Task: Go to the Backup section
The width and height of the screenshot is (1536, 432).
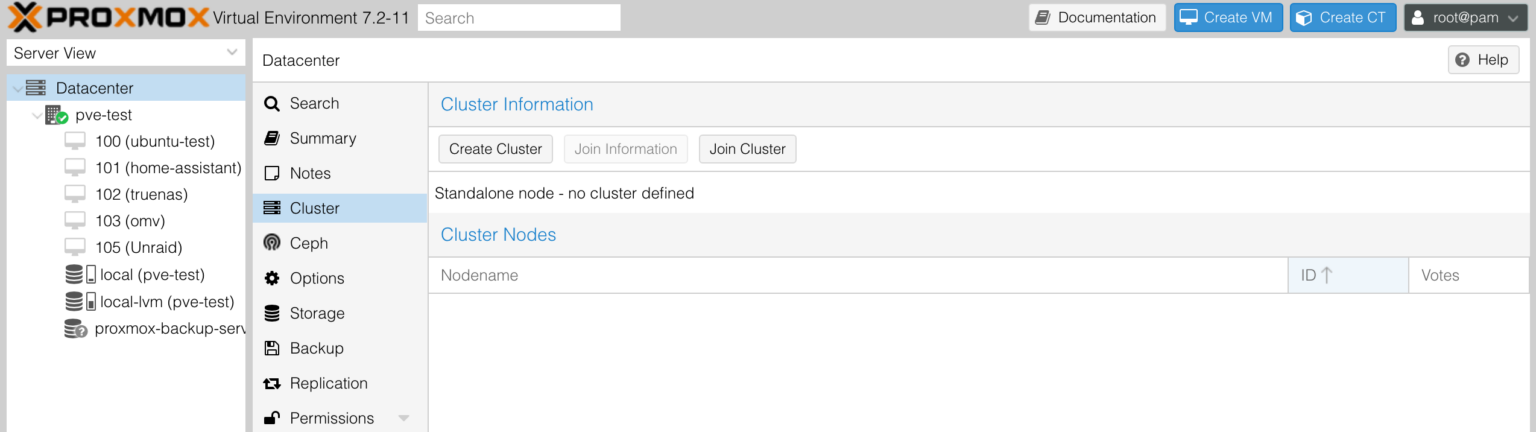Action: pos(316,348)
